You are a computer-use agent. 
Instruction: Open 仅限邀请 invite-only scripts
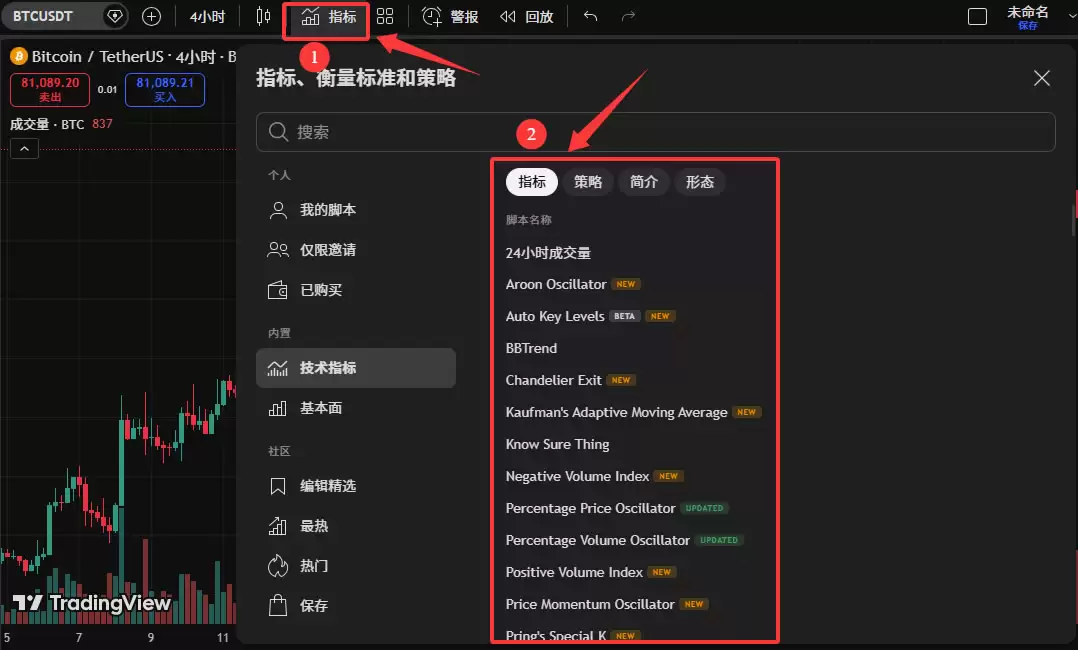[x=355, y=250]
